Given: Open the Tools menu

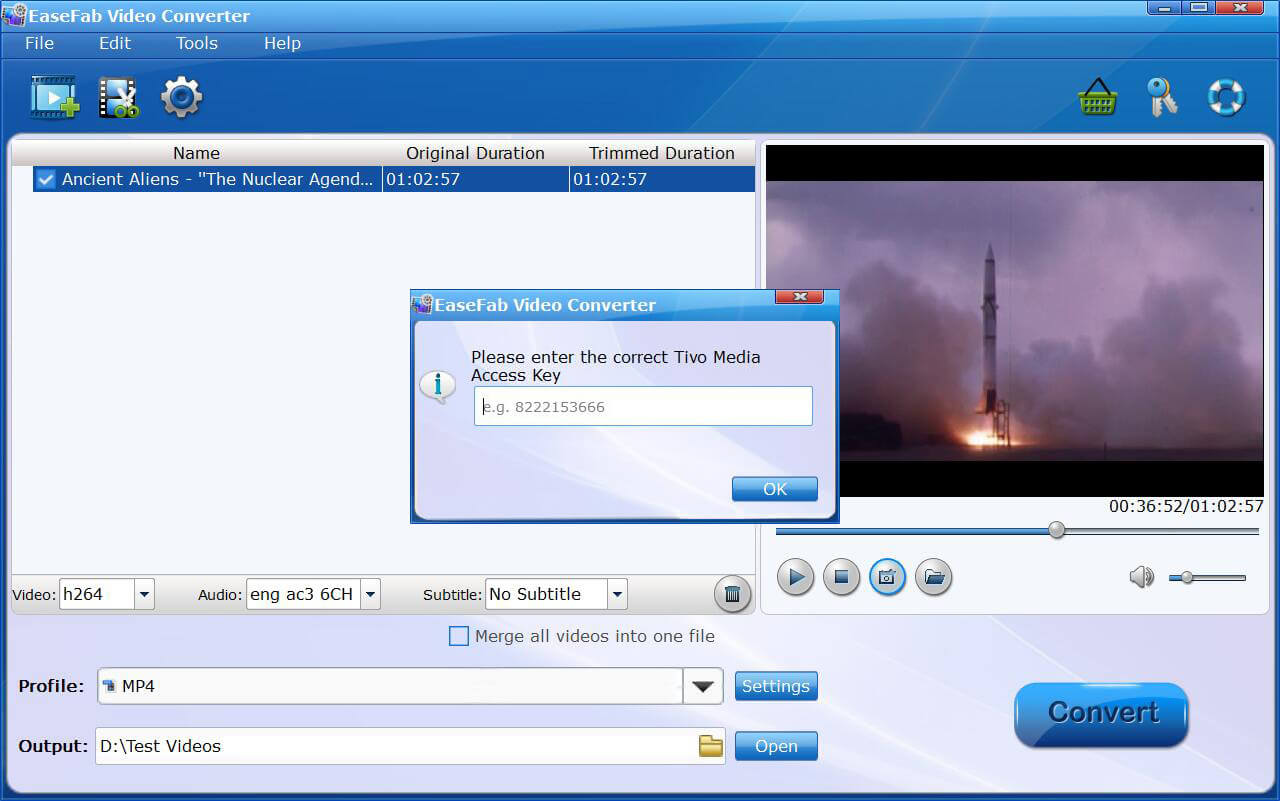Looking at the screenshot, I should click(x=197, y=43).
